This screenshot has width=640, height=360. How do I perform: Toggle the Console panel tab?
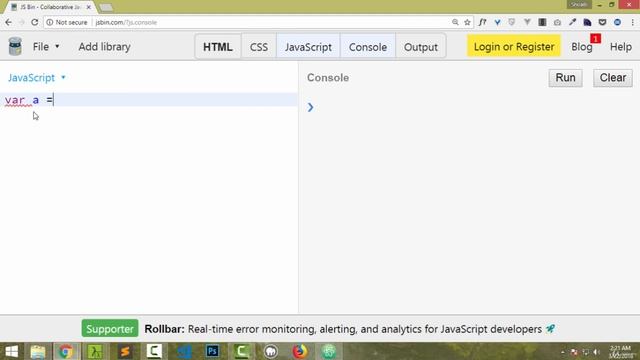368,47
